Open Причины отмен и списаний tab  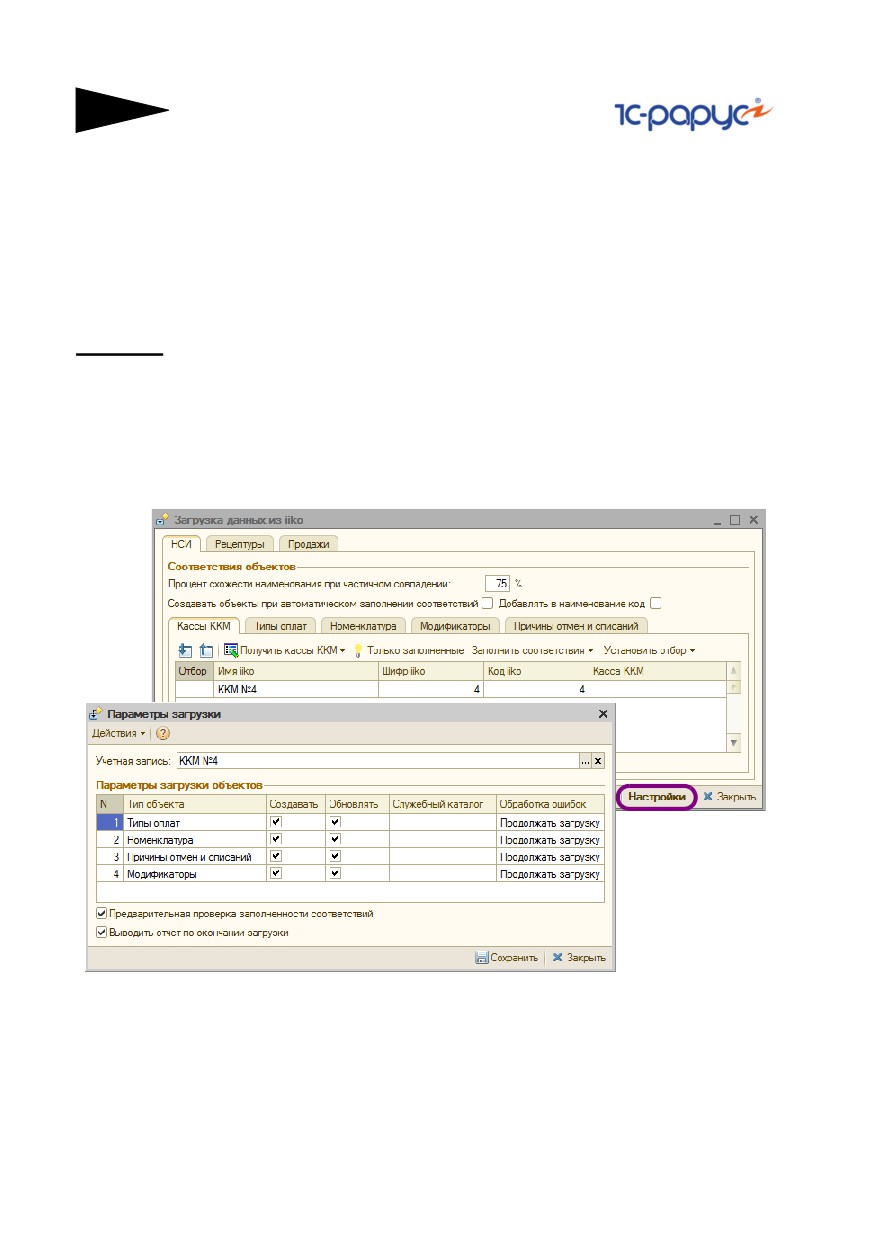(576, 625)
